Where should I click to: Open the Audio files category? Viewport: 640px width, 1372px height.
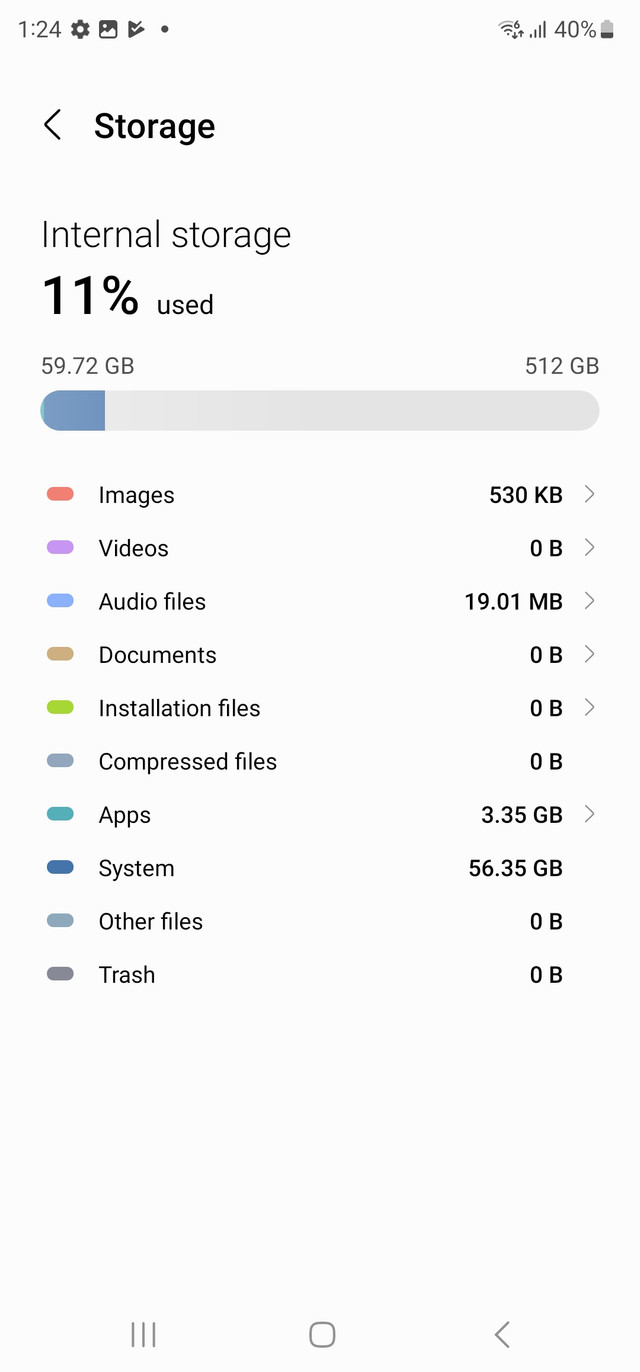(152, 602)
